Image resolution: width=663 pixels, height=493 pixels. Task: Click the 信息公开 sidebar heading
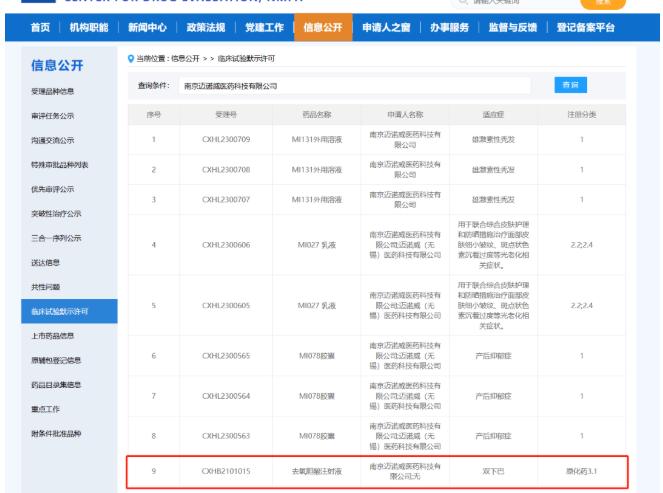pyautogui.click(x=57, y=66)
